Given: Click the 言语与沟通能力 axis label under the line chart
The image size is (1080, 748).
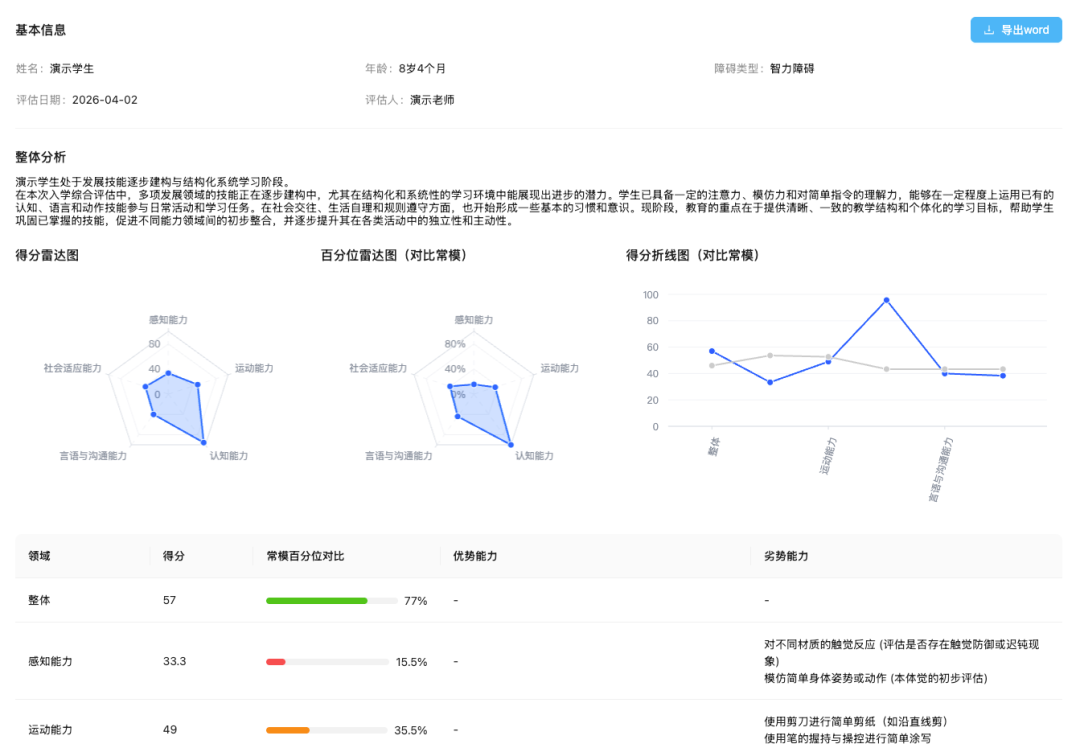Looking at the screenshot, I should pyautogui.click(x=941, y=470).
